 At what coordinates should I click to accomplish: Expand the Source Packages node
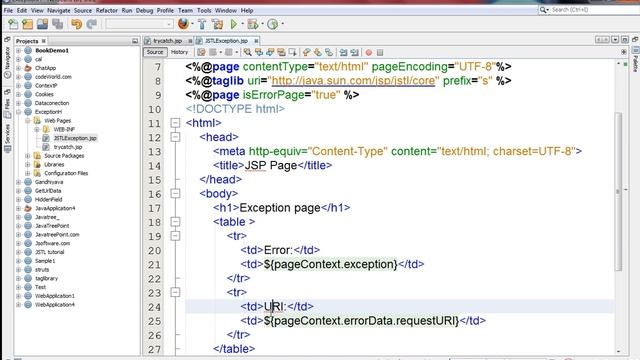pos(27,156)
